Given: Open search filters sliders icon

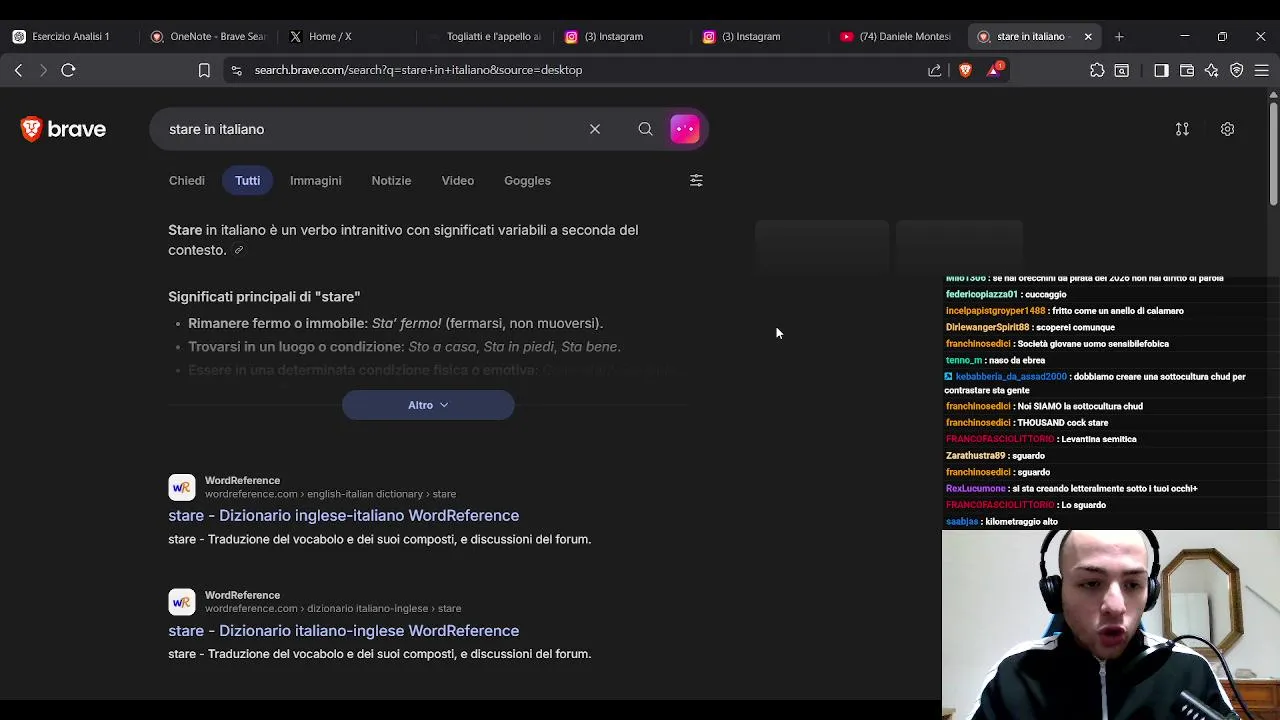Looking at the screenshot, I should coord(696,181).
